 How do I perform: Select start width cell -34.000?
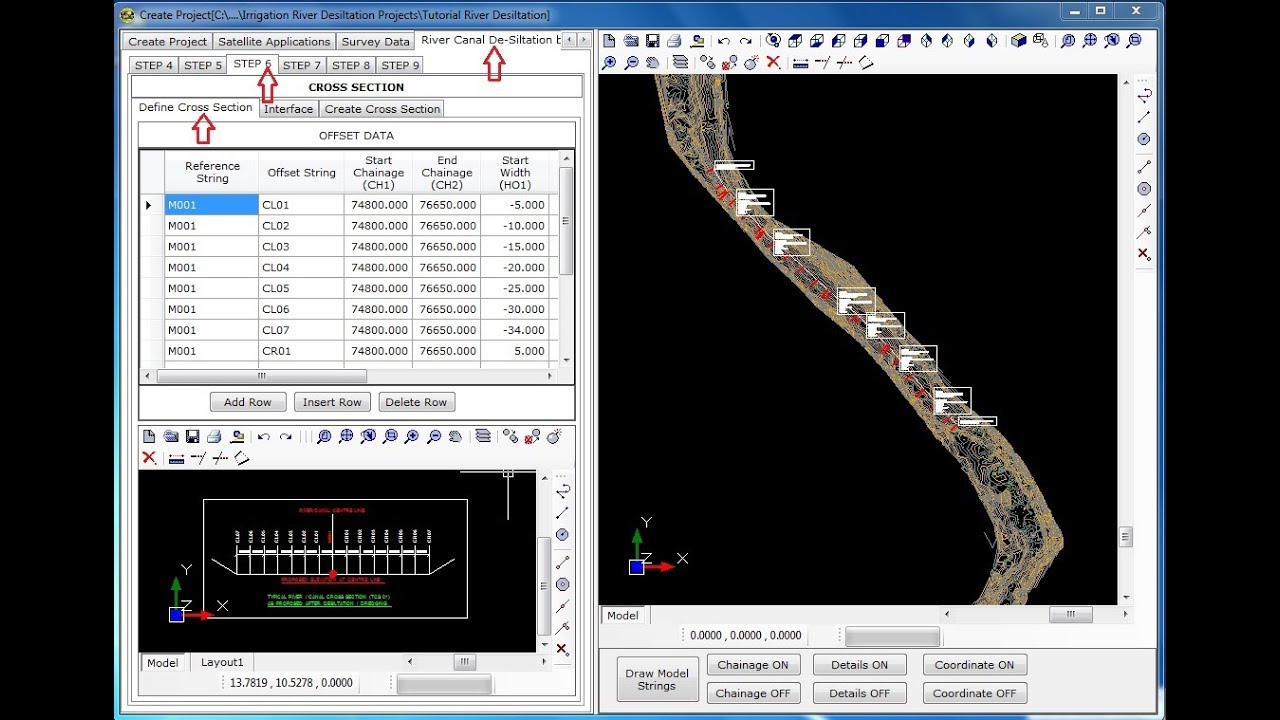[x=514, y=330]
